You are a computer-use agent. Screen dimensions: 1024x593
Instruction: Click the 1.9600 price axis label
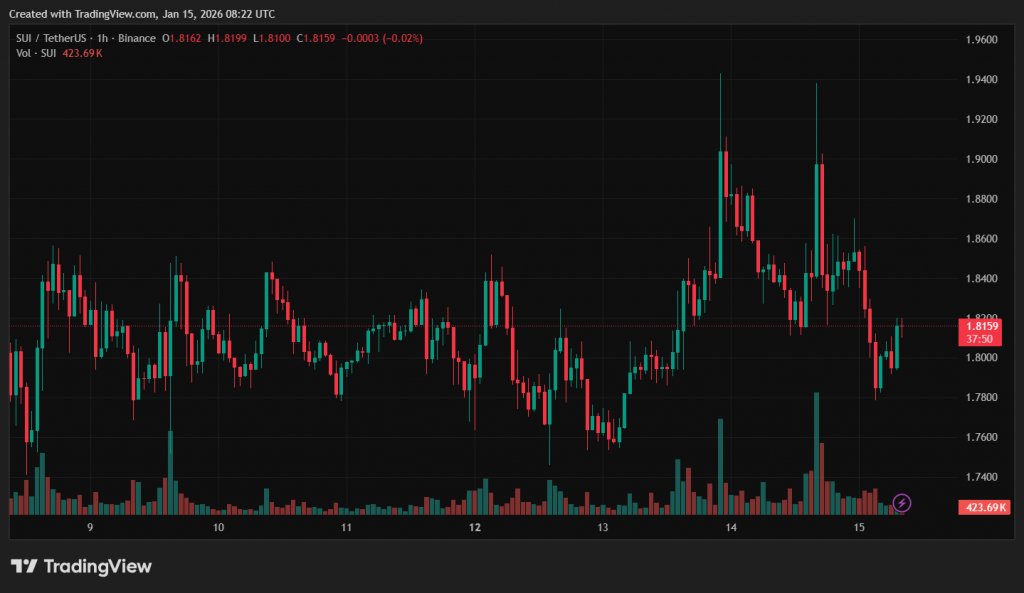982,40
